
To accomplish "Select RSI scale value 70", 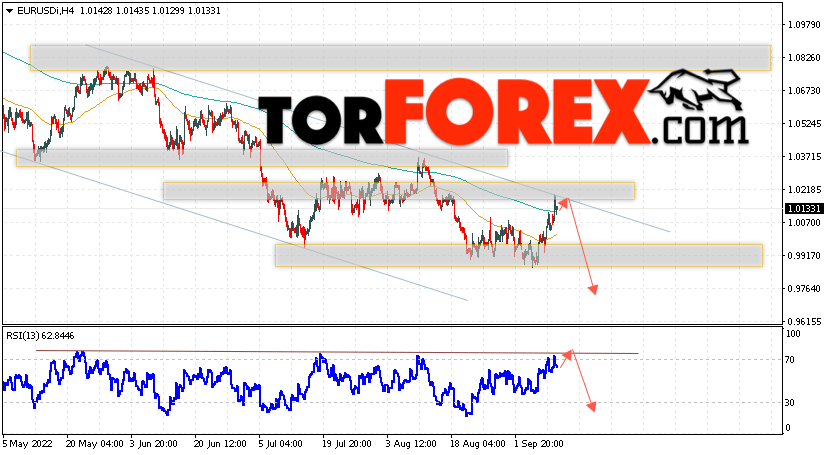I will pos(790,360).
